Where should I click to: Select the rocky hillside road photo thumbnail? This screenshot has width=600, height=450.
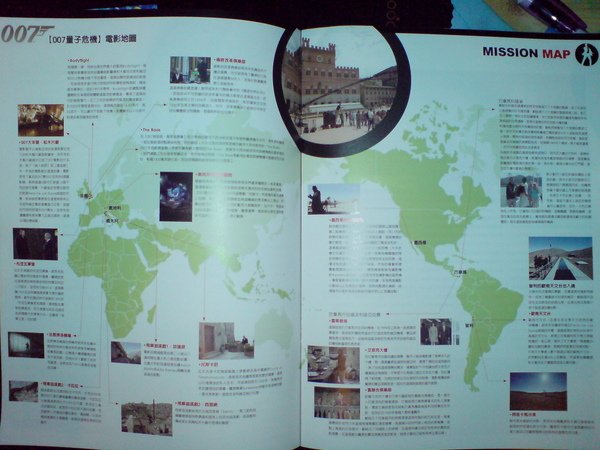tap(24, 391)
